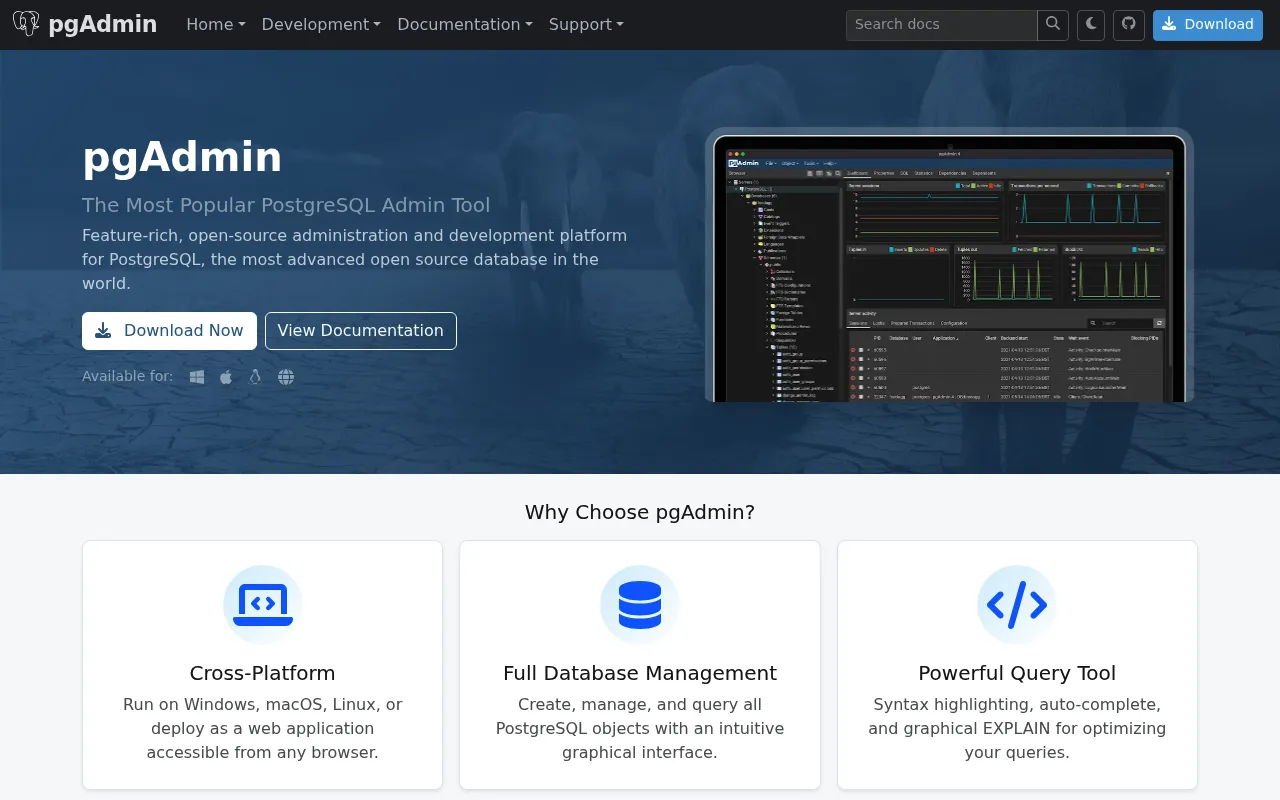Select the Full Database Management heading
The image size is (1280, 800).
pos(640,673)
